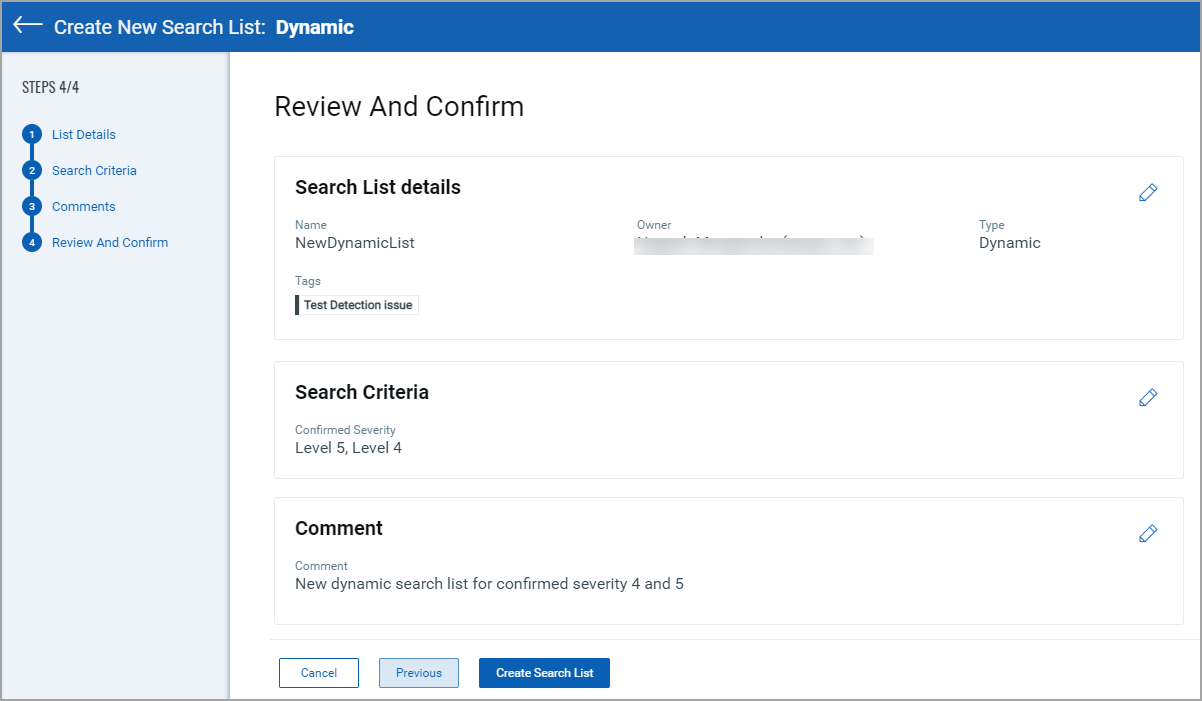
Task: Click step circle 3 in the sidebar
Action: click(x=31, y=206)
